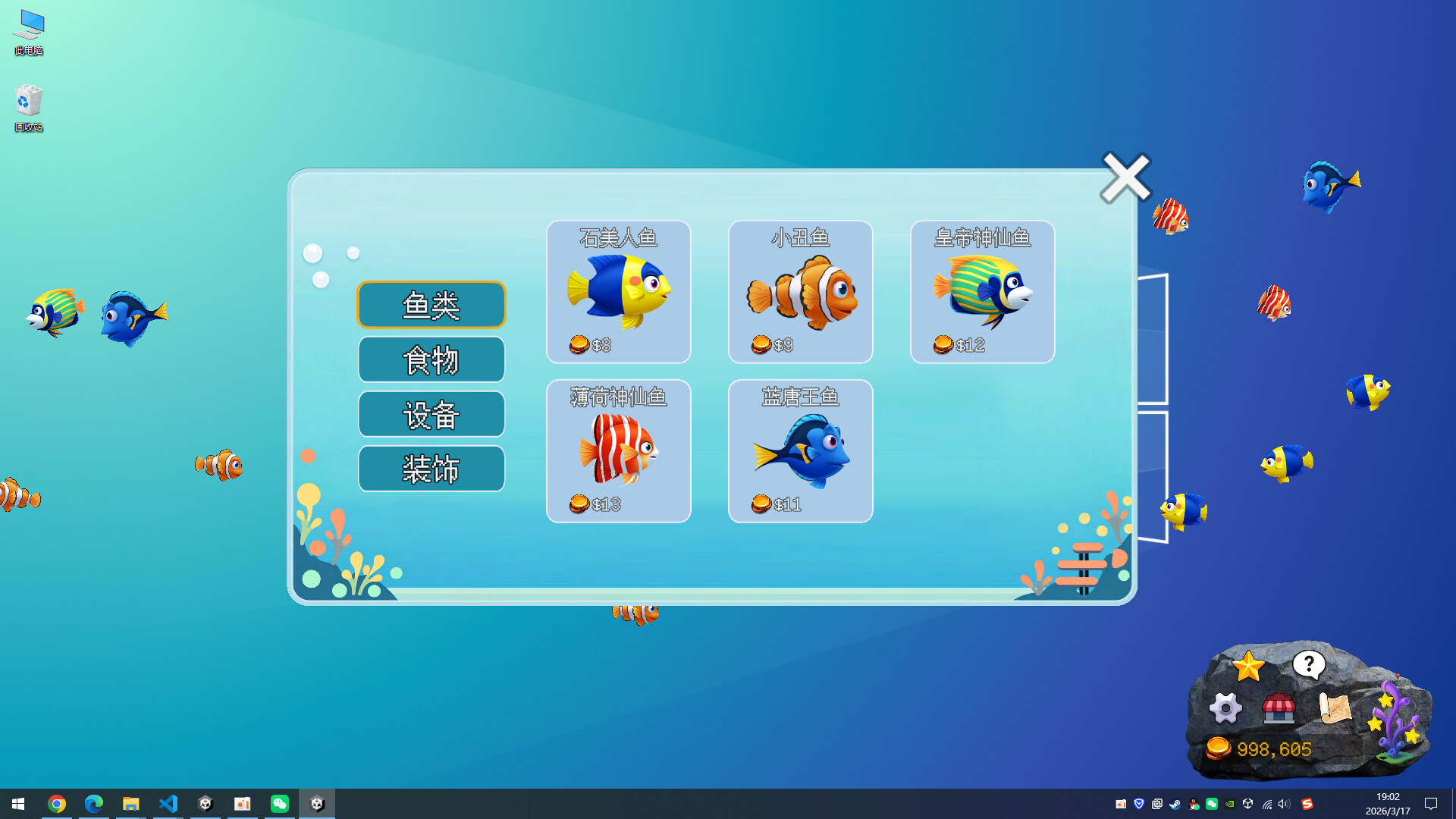Open the 装饰 decoration category
Viewport: 1456px width, 819px height.
(431, 469)
